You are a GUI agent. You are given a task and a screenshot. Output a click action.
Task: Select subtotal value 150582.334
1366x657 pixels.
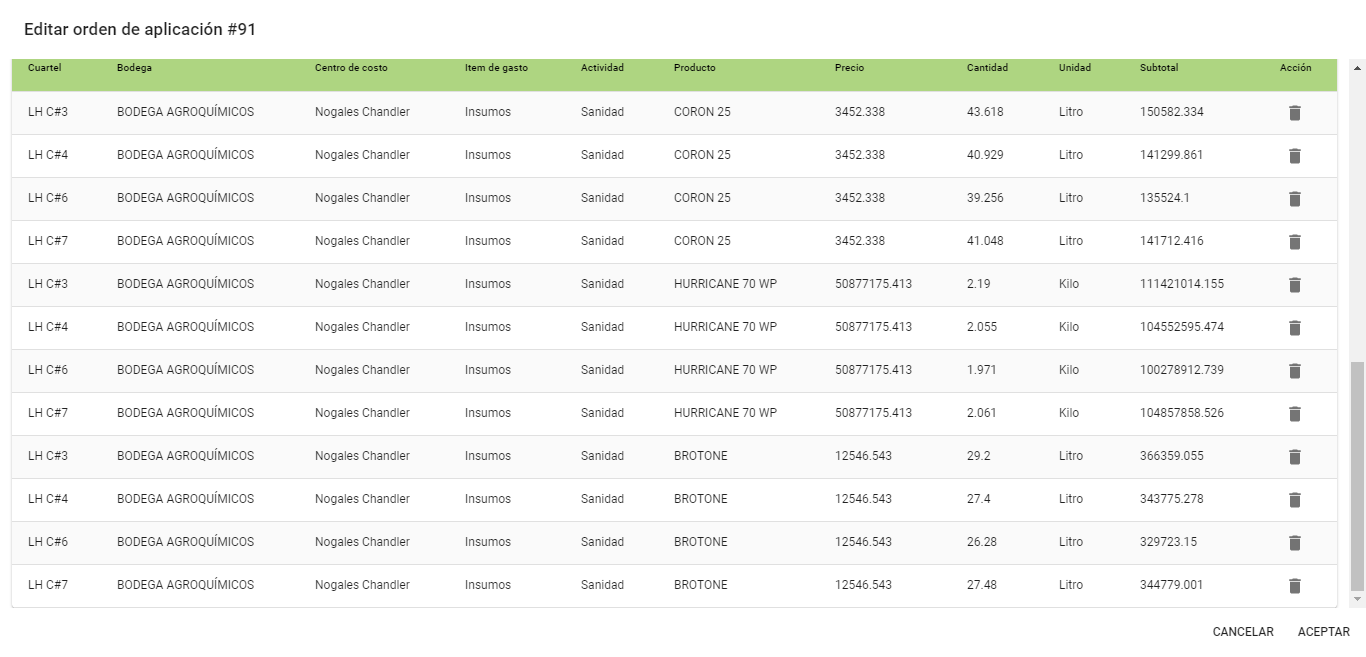tap(1172, 112)
